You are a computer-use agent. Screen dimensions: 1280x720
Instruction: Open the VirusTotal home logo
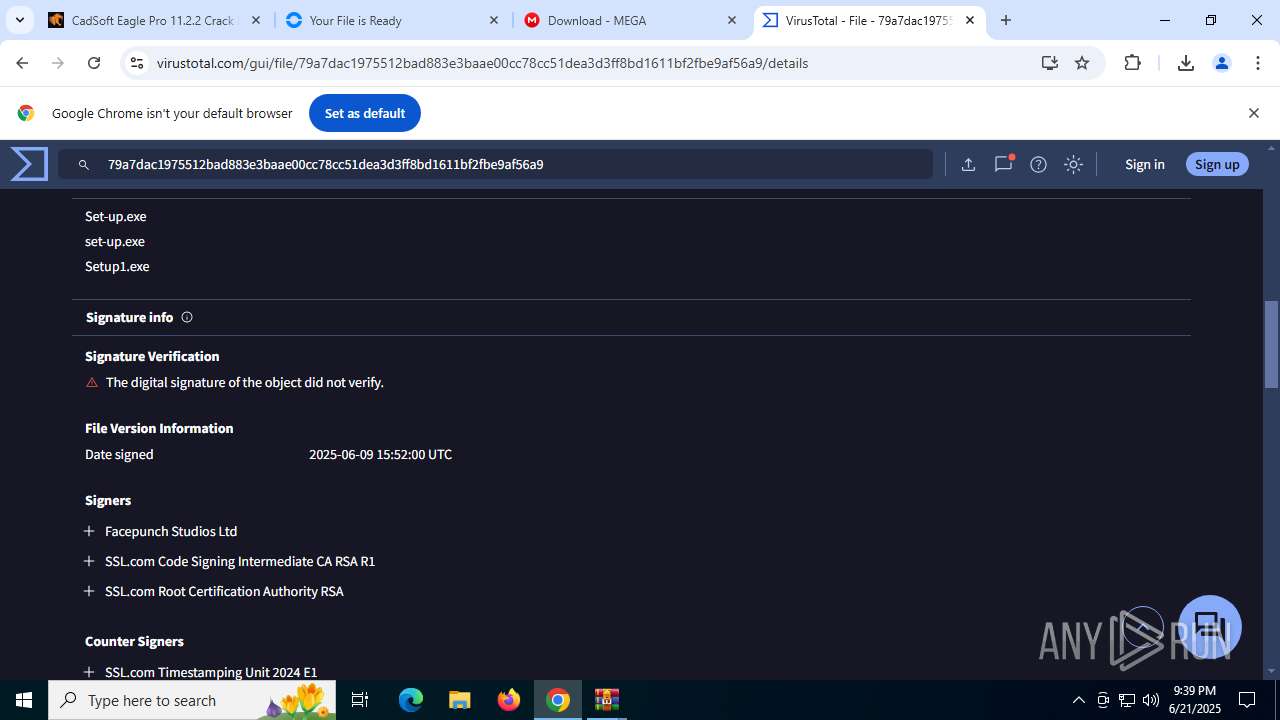coord(29,164)
